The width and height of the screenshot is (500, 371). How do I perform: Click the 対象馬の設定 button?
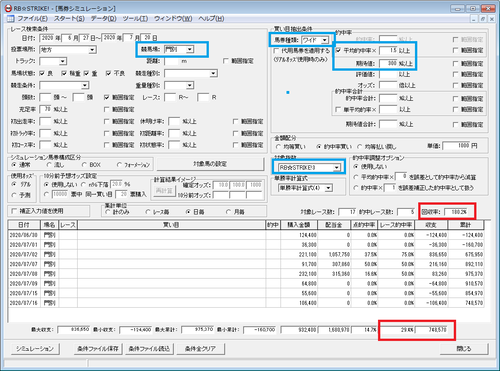coord(210,164)
